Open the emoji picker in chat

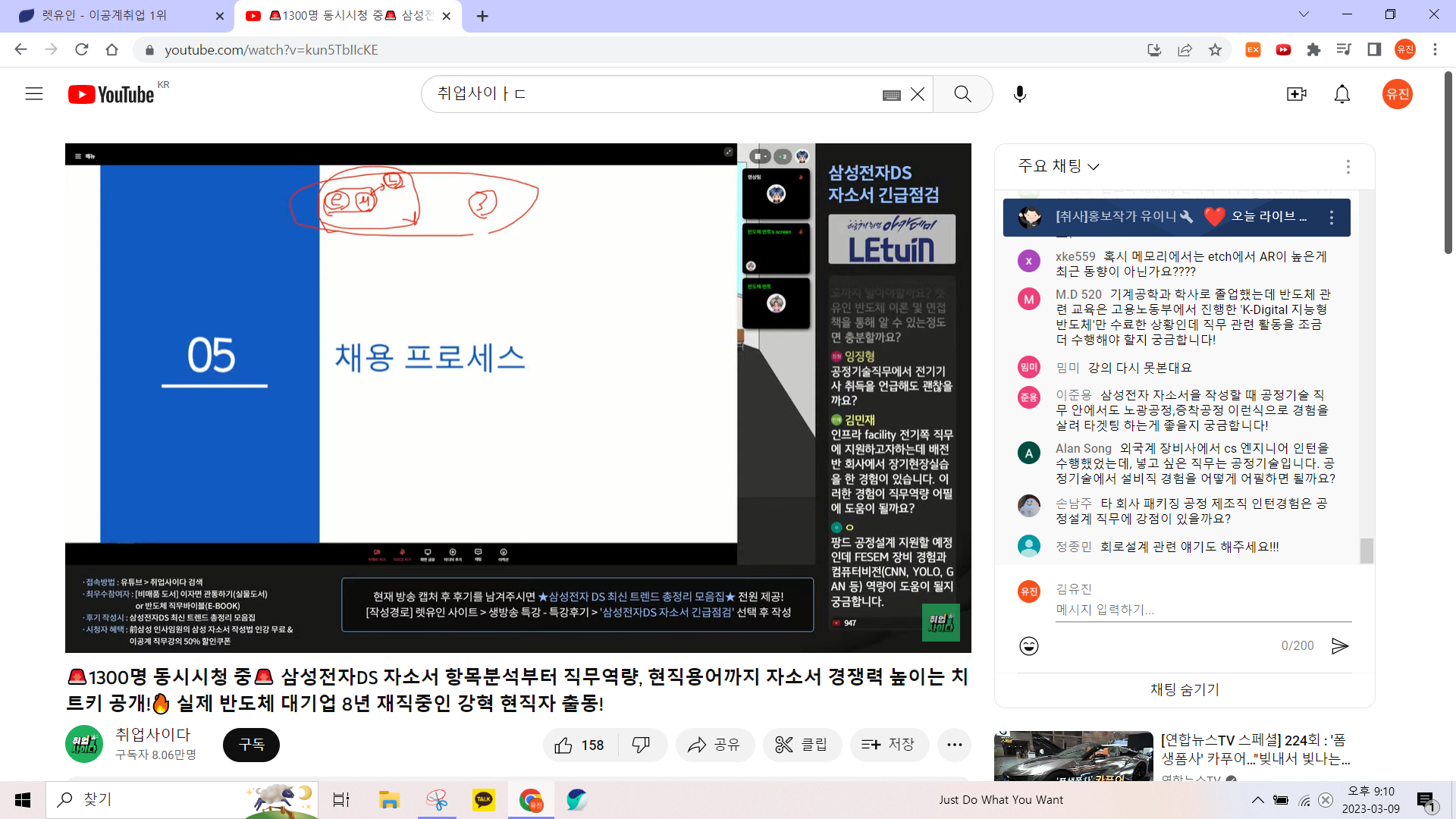[1029, 646]
